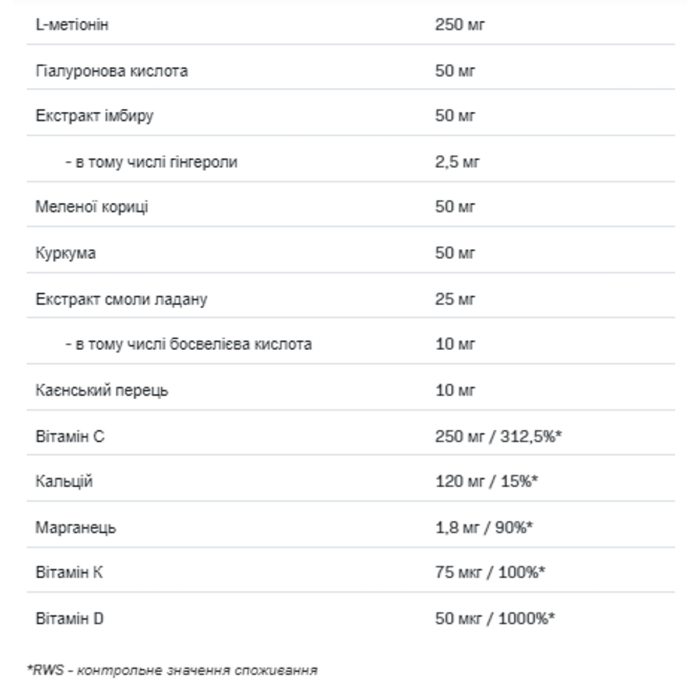Viewport: 700px width, 700px height.
Task: Click the L-метіонін ingredient name
Action: [x=72, y=25]
